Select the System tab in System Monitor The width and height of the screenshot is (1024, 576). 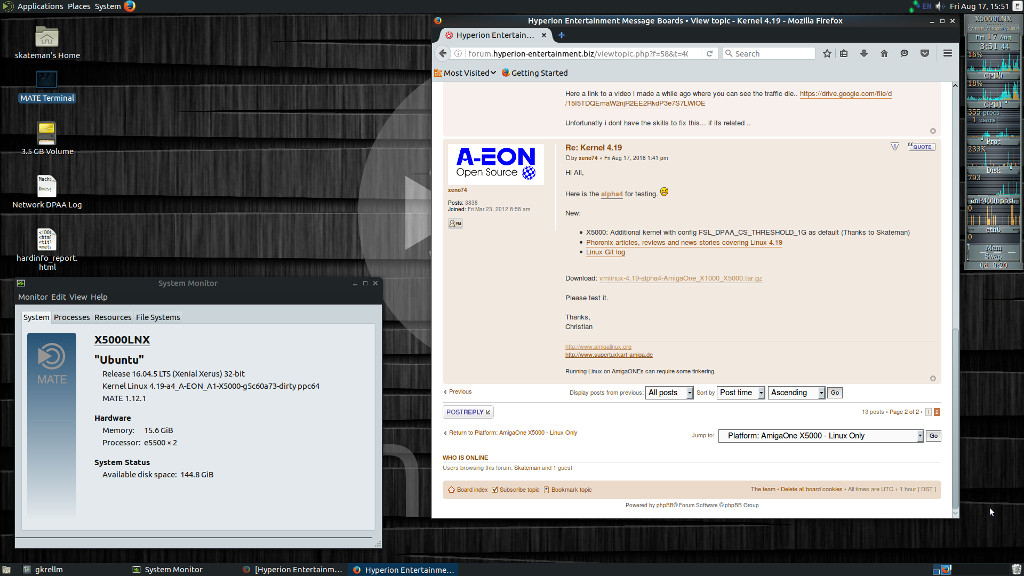pyautogui.click(x=36, y=317)
